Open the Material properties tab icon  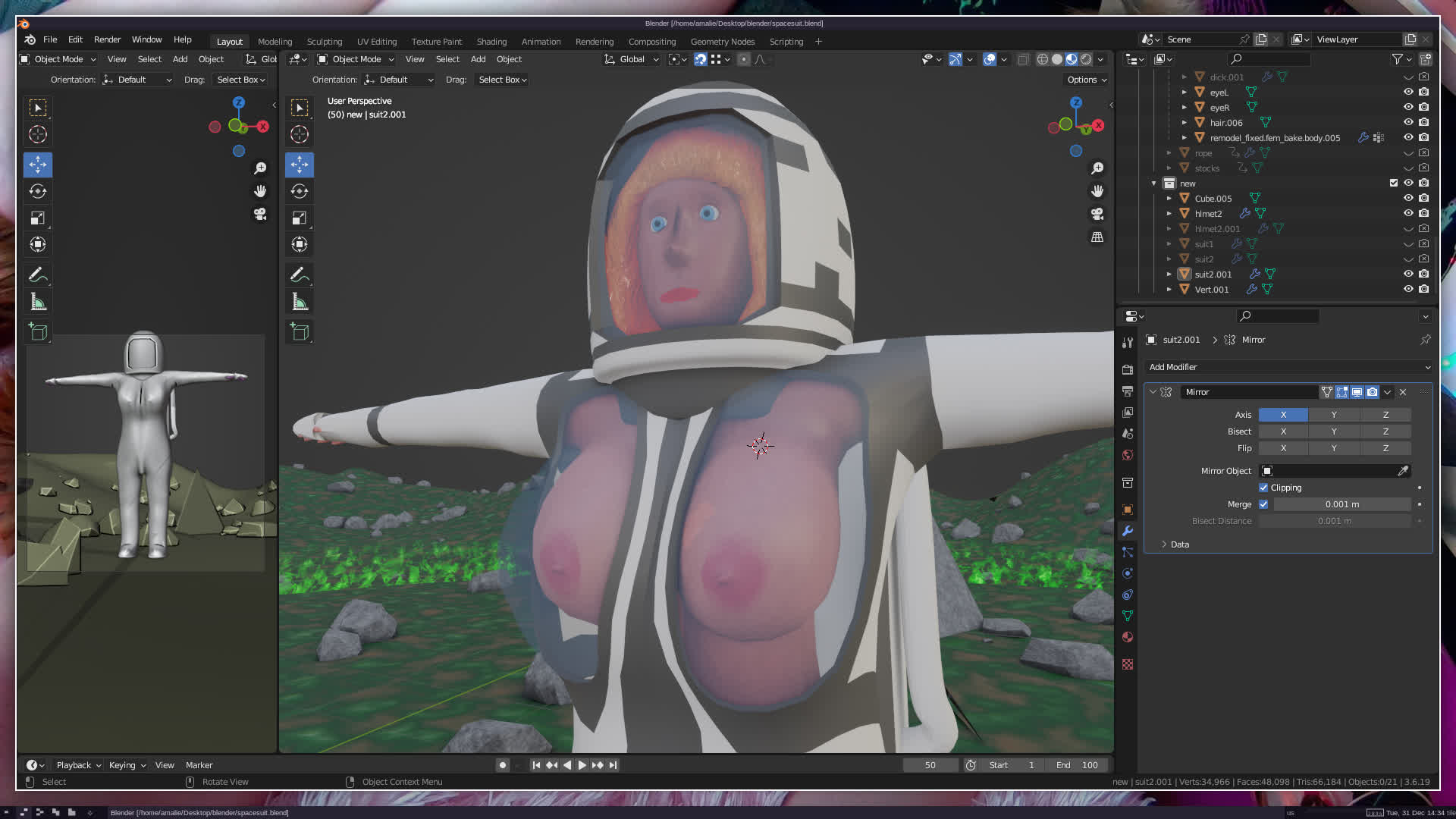click(1128, 637)
